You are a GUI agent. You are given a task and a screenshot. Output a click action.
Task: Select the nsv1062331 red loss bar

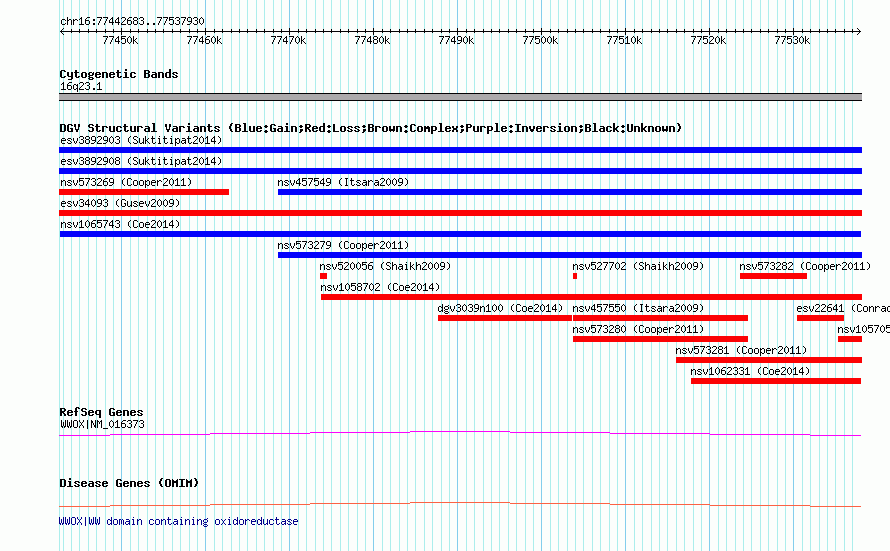coord(776,381)
